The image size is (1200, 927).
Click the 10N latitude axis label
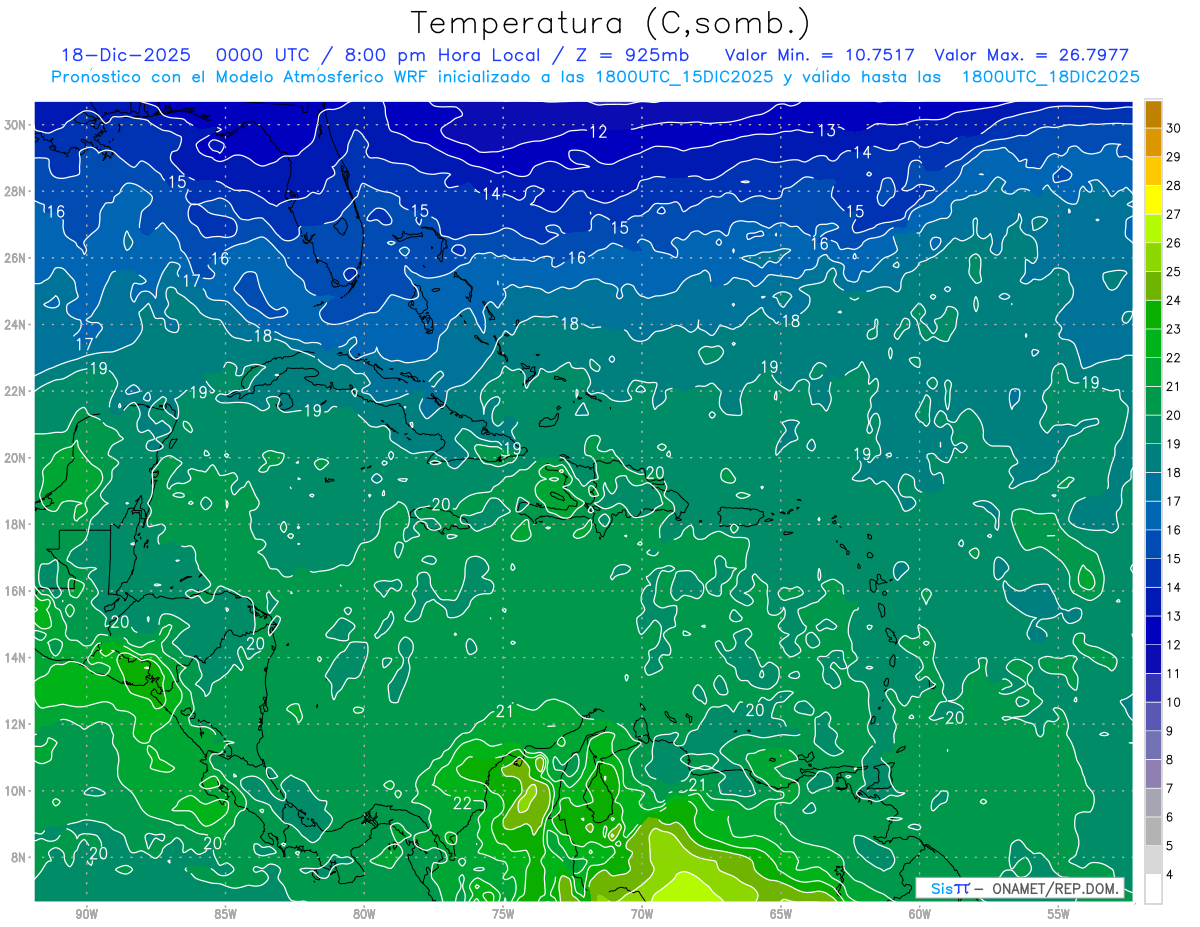(16, 791)
